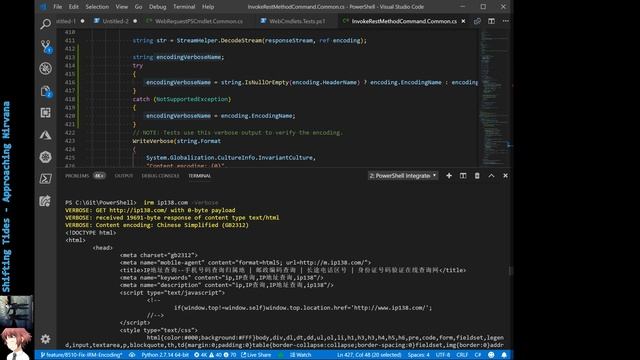Click terminal command 'irm ip138.com'
Screen dimensions: 640x360
(x=165, y=202)
